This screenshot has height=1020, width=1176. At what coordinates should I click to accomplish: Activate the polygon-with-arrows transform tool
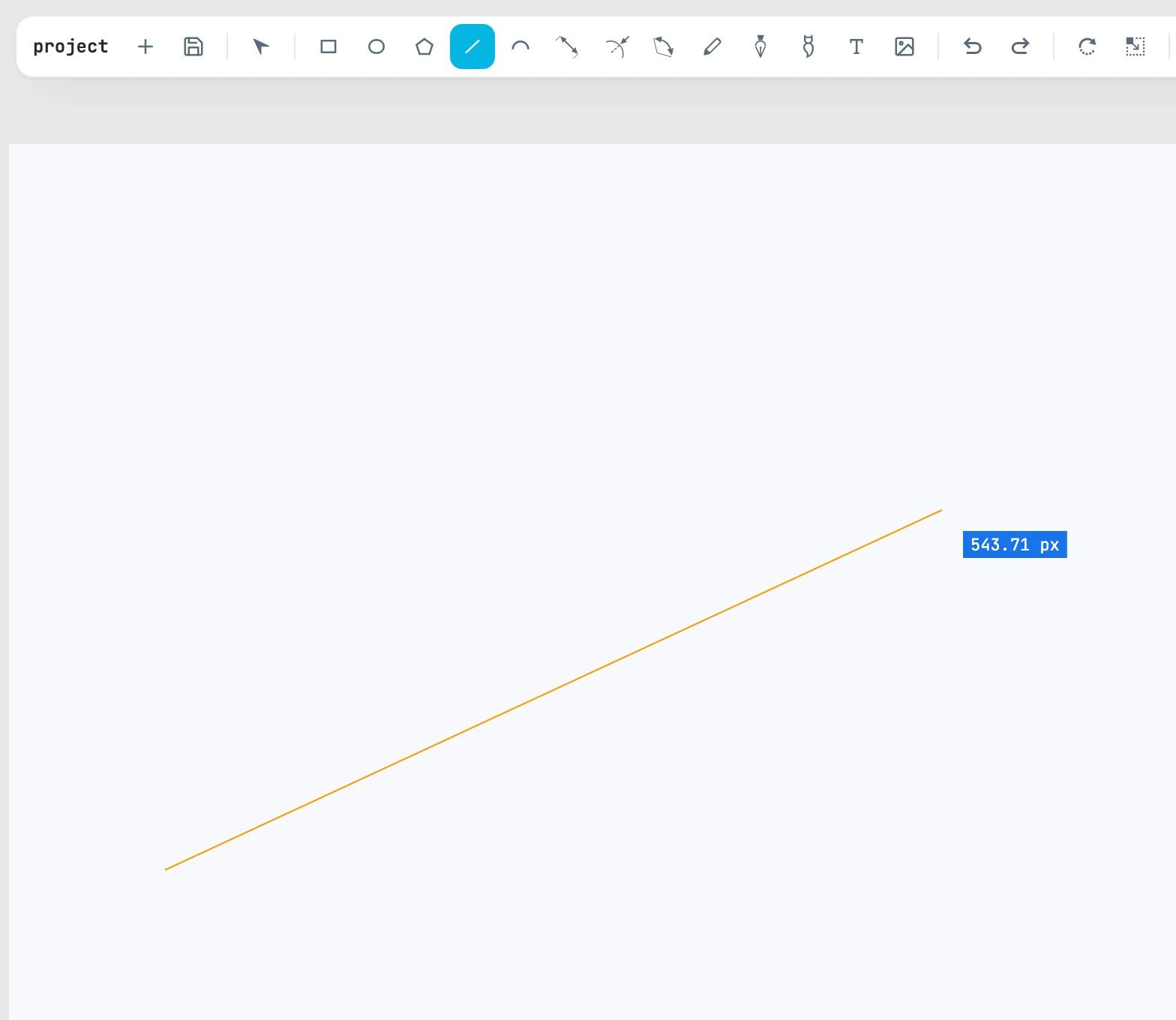click(664, 46)
